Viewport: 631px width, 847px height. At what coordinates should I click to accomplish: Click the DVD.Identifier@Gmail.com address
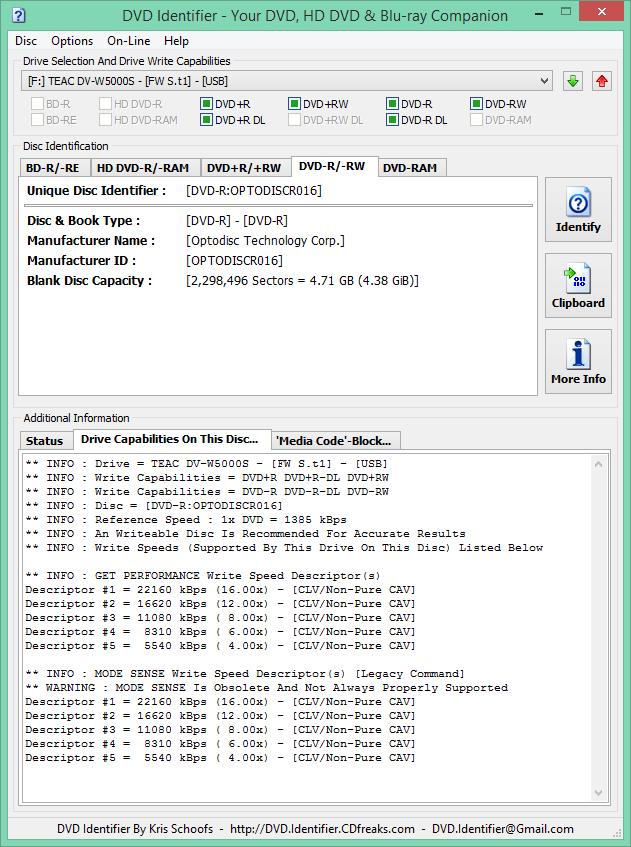[x=502, y=829]
